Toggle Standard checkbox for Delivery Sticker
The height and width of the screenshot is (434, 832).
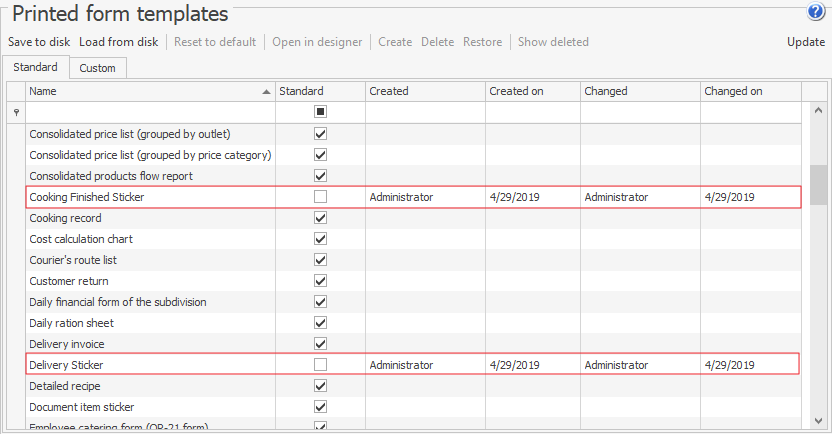321,365
